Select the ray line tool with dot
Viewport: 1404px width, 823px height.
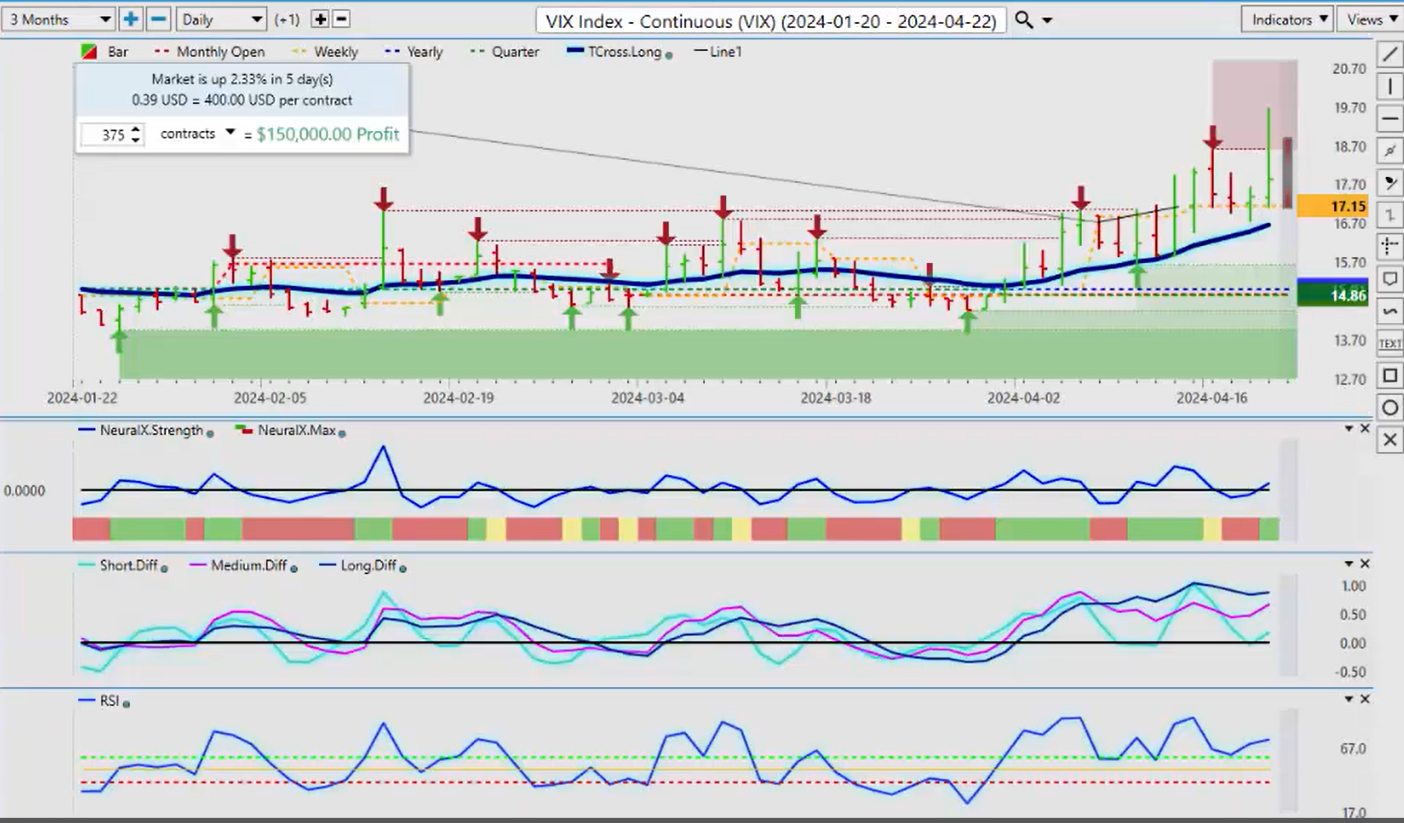1390,150
